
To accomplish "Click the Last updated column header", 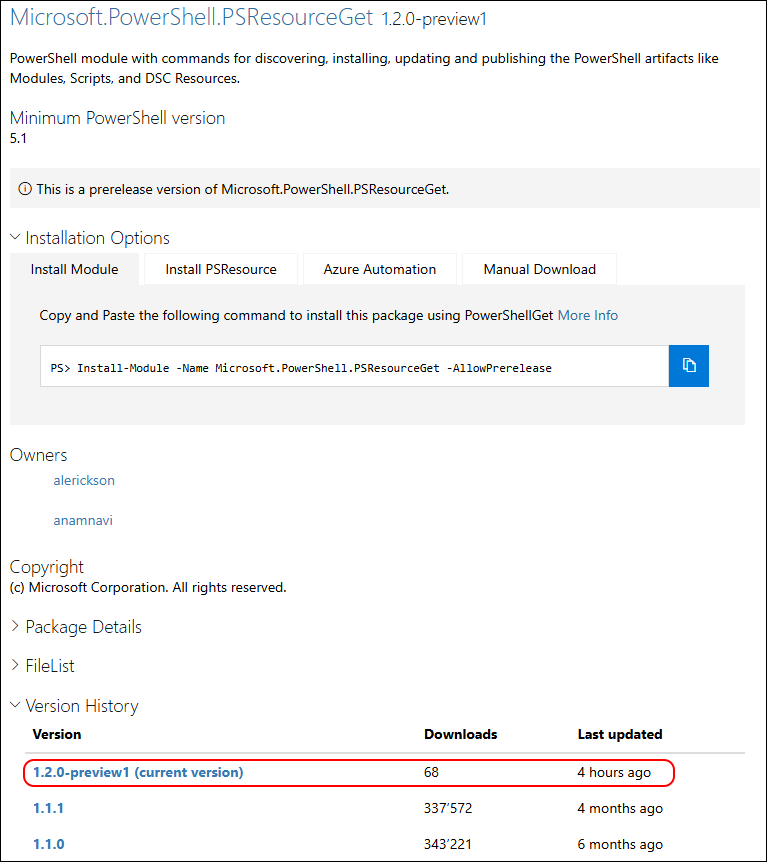I will [620, 734].
